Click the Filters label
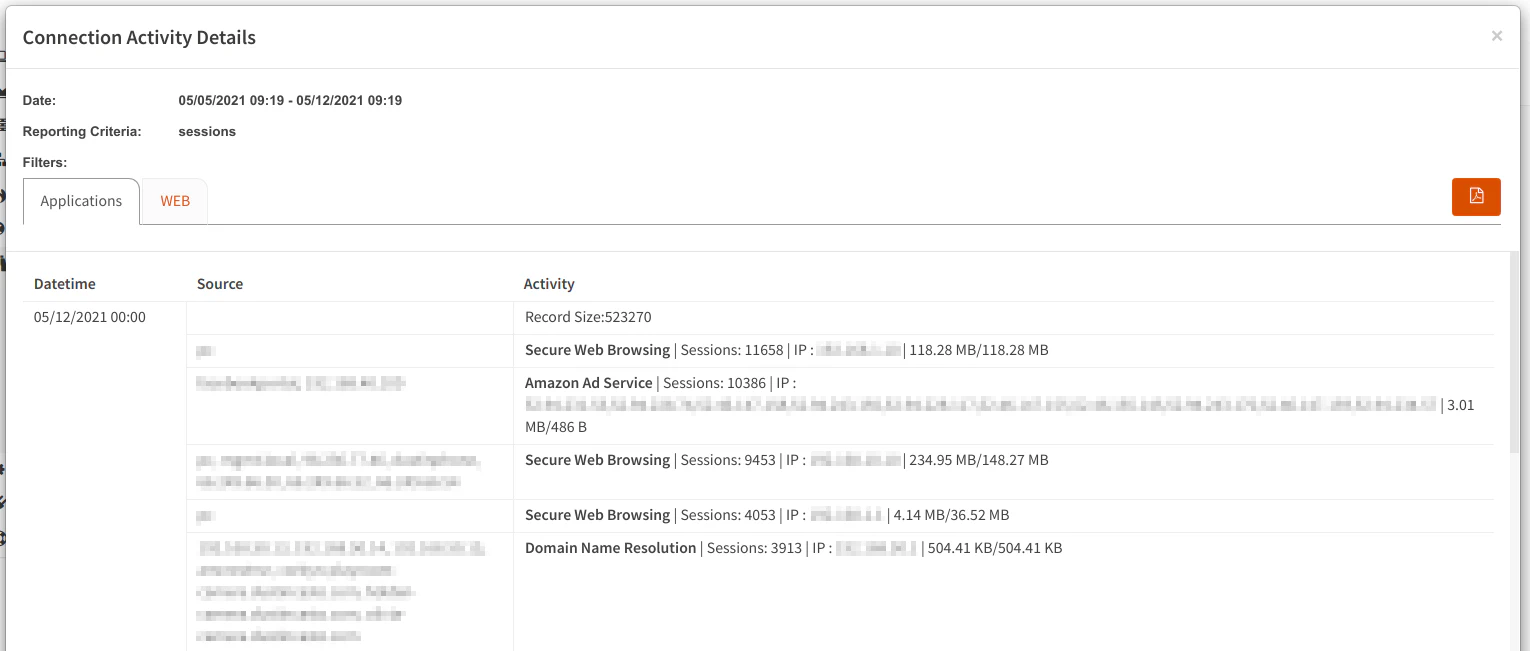Screen dimensions: 1530x651 tap(45, 162)
